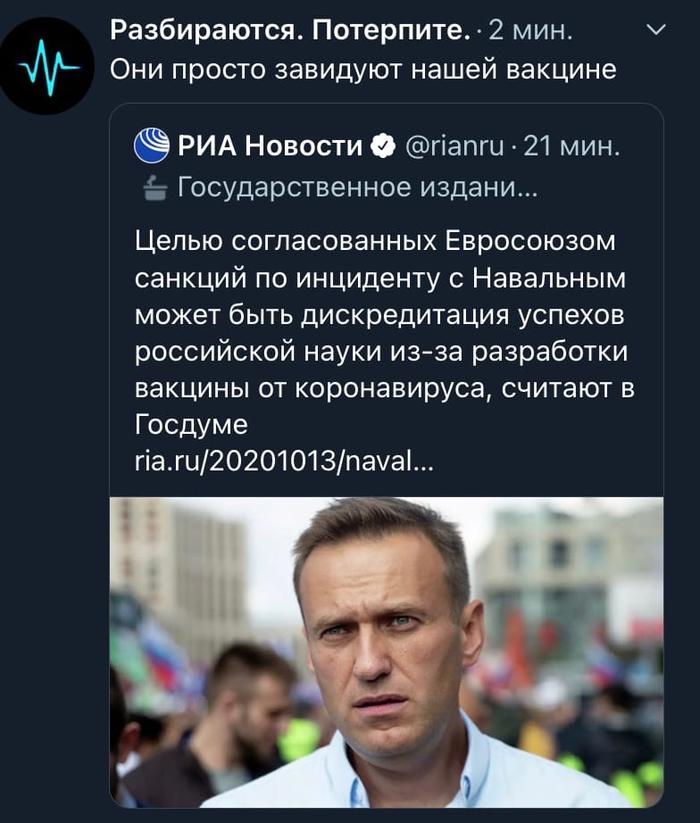The image size is (700, 823).
Task: Click the tweet text Они просто завидуют
Action: coord(361,70)
